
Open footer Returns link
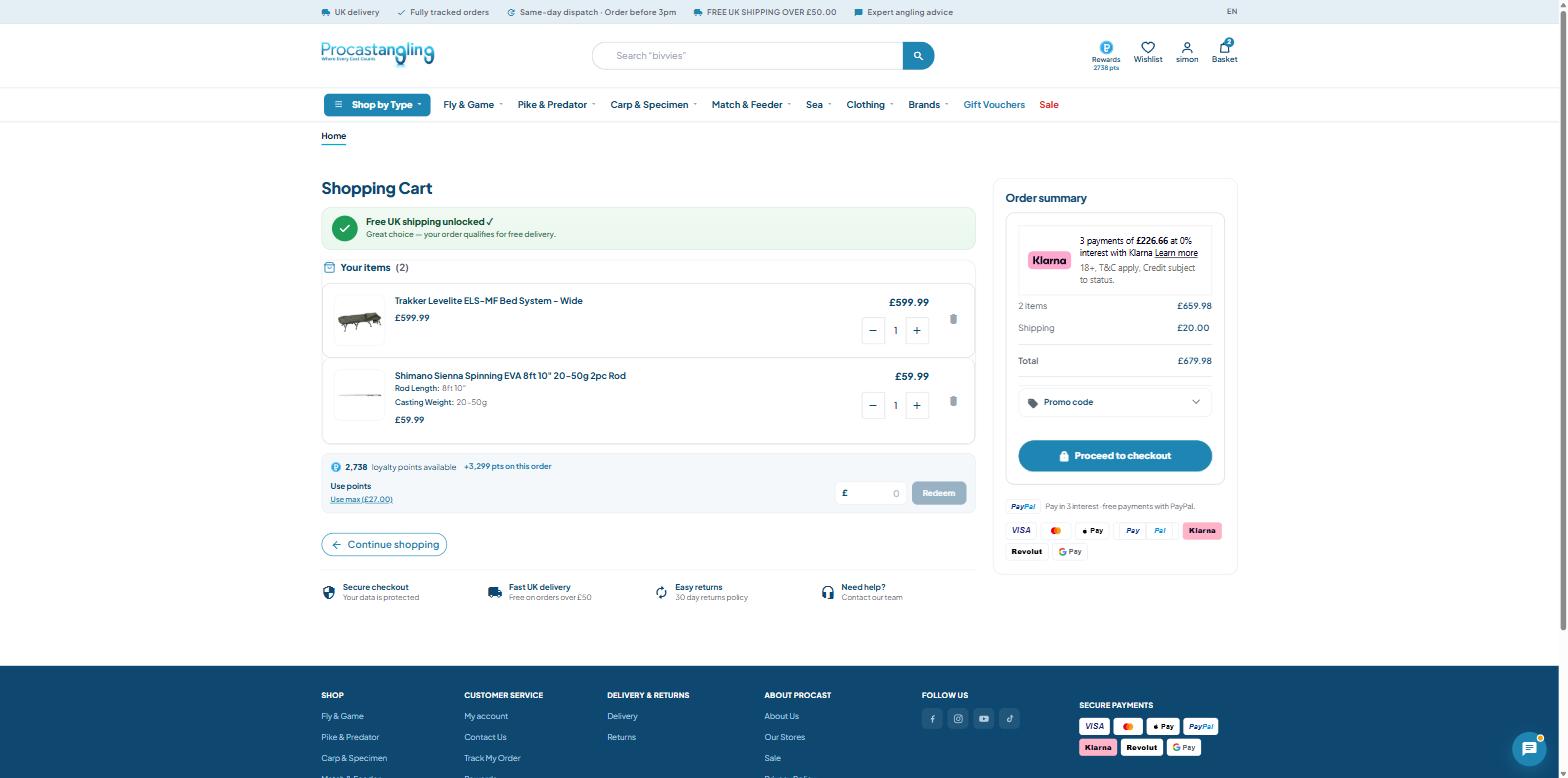tap(621, 738)
